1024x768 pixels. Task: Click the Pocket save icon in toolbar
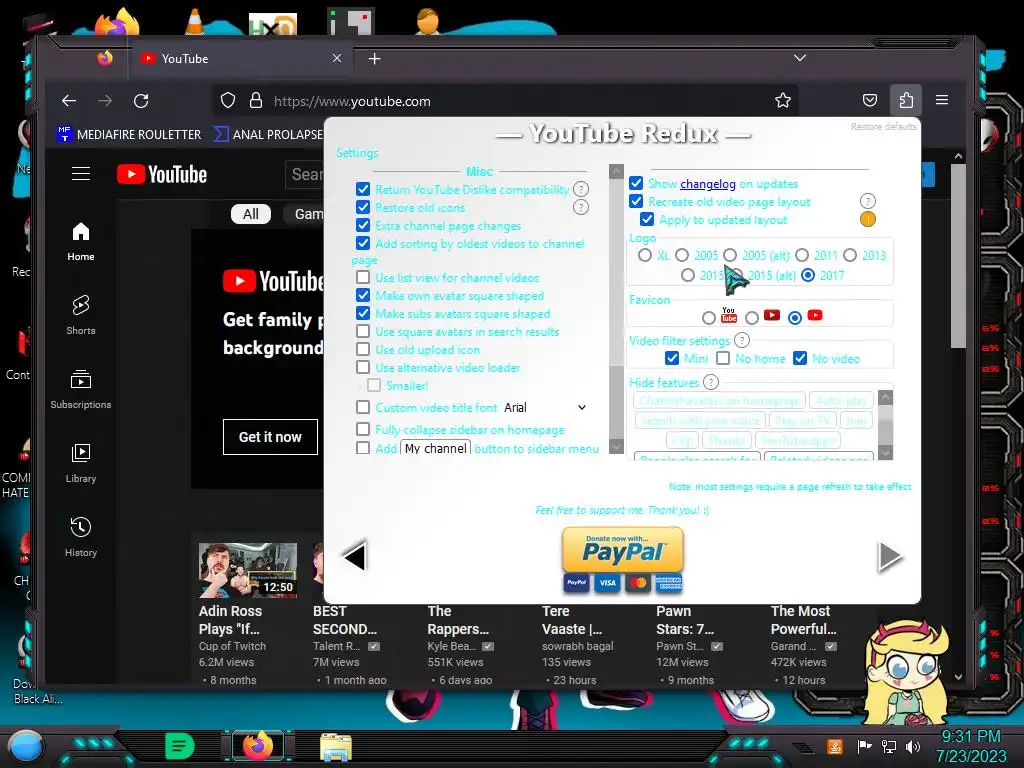pyautogui.click(x=870, y=101)
